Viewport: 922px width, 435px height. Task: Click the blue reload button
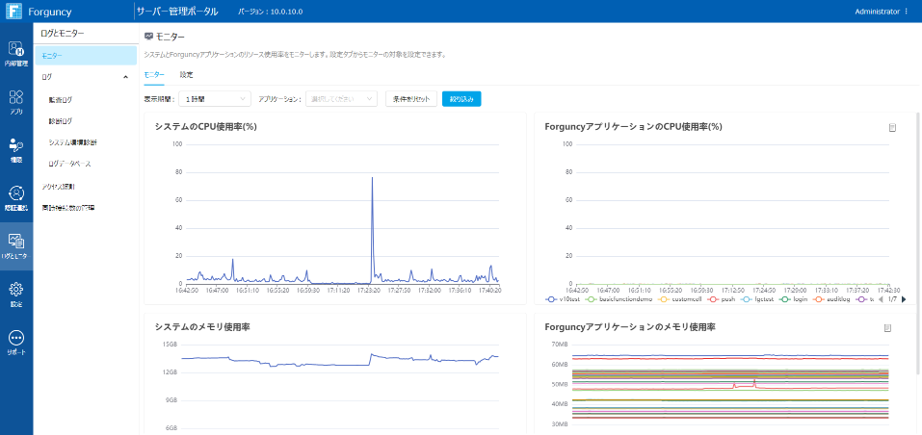point(461,99)
